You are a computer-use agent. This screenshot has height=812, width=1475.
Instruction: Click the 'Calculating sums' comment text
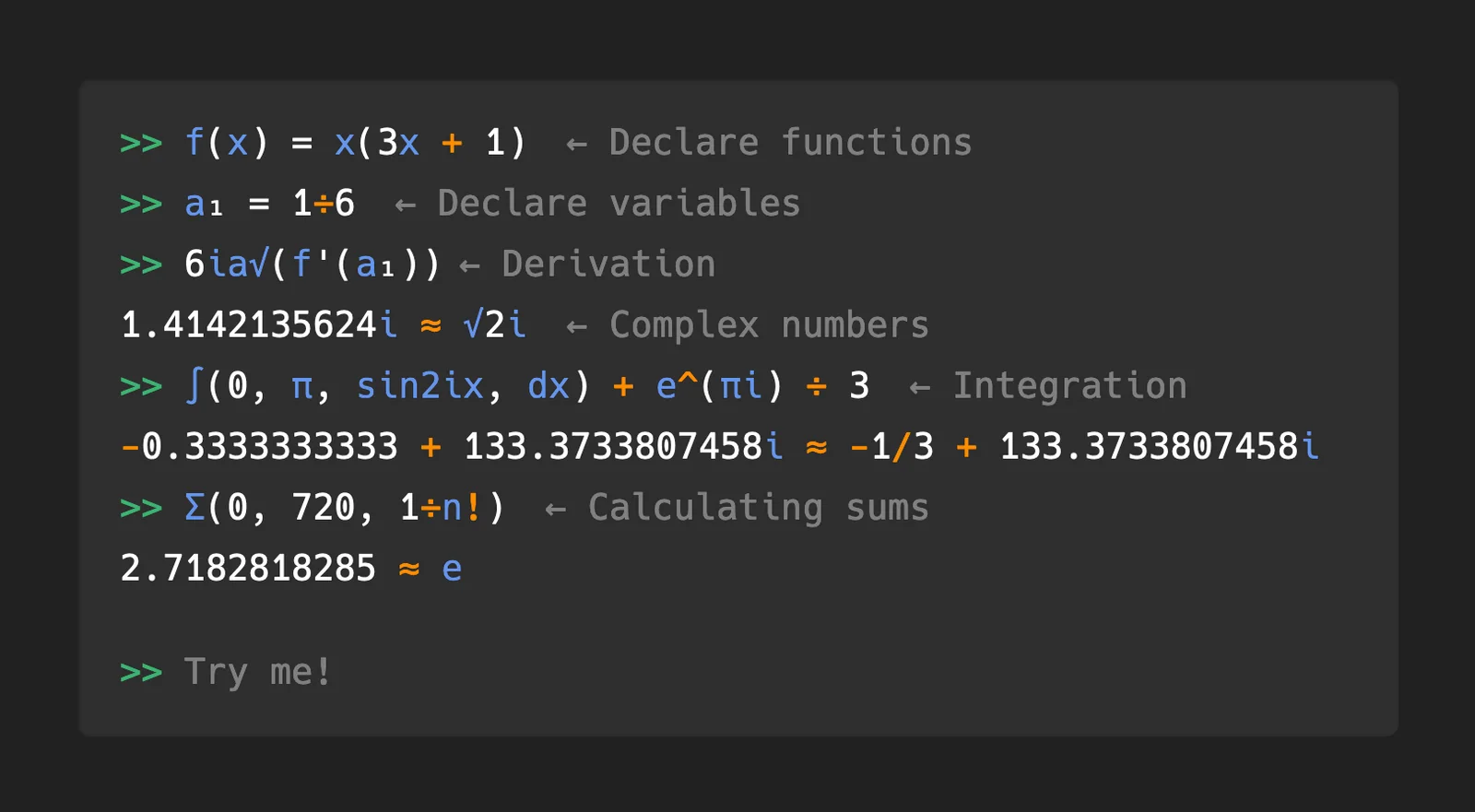point(759,507)
